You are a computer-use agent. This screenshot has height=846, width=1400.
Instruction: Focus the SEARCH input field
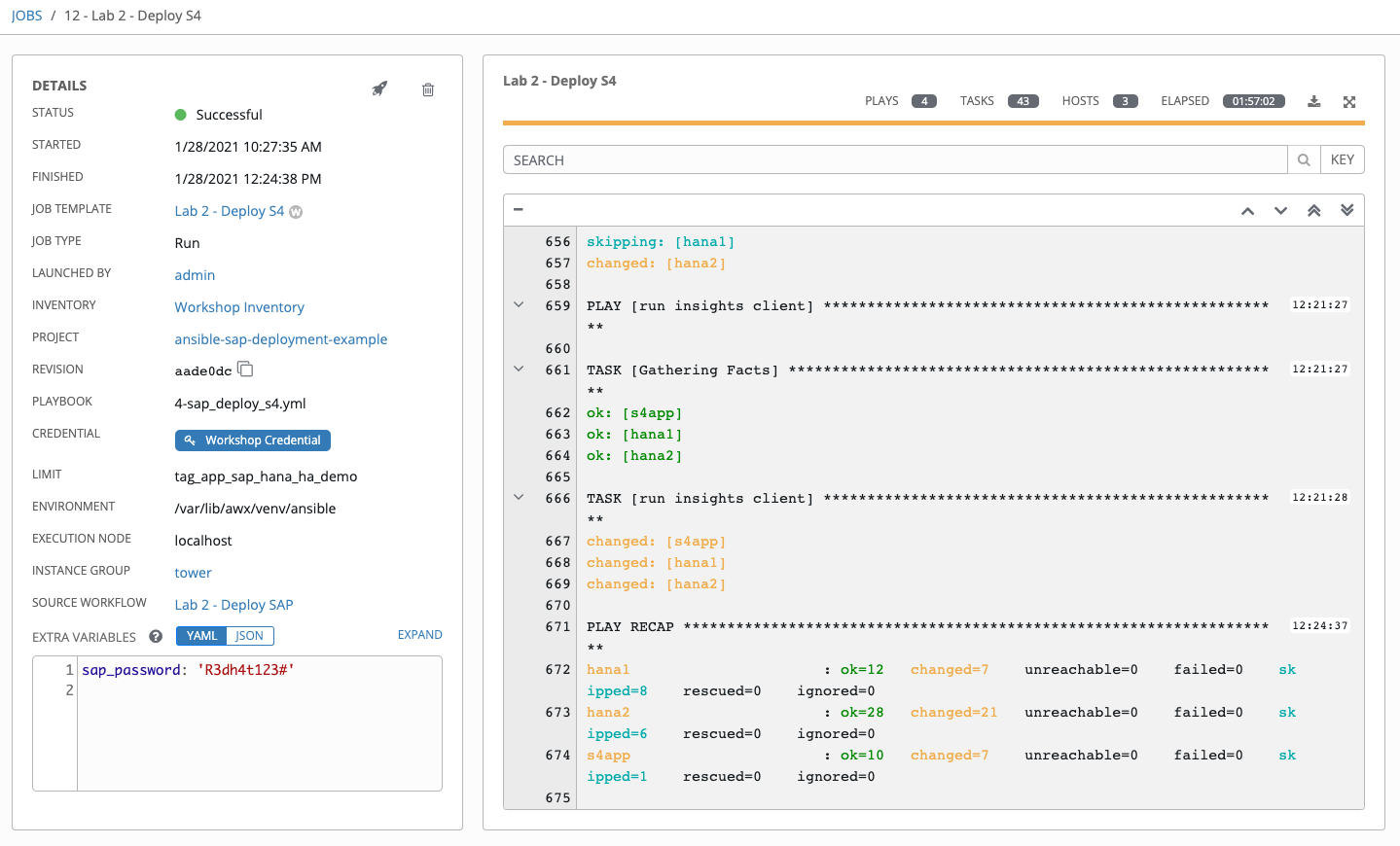coord(895,159)
